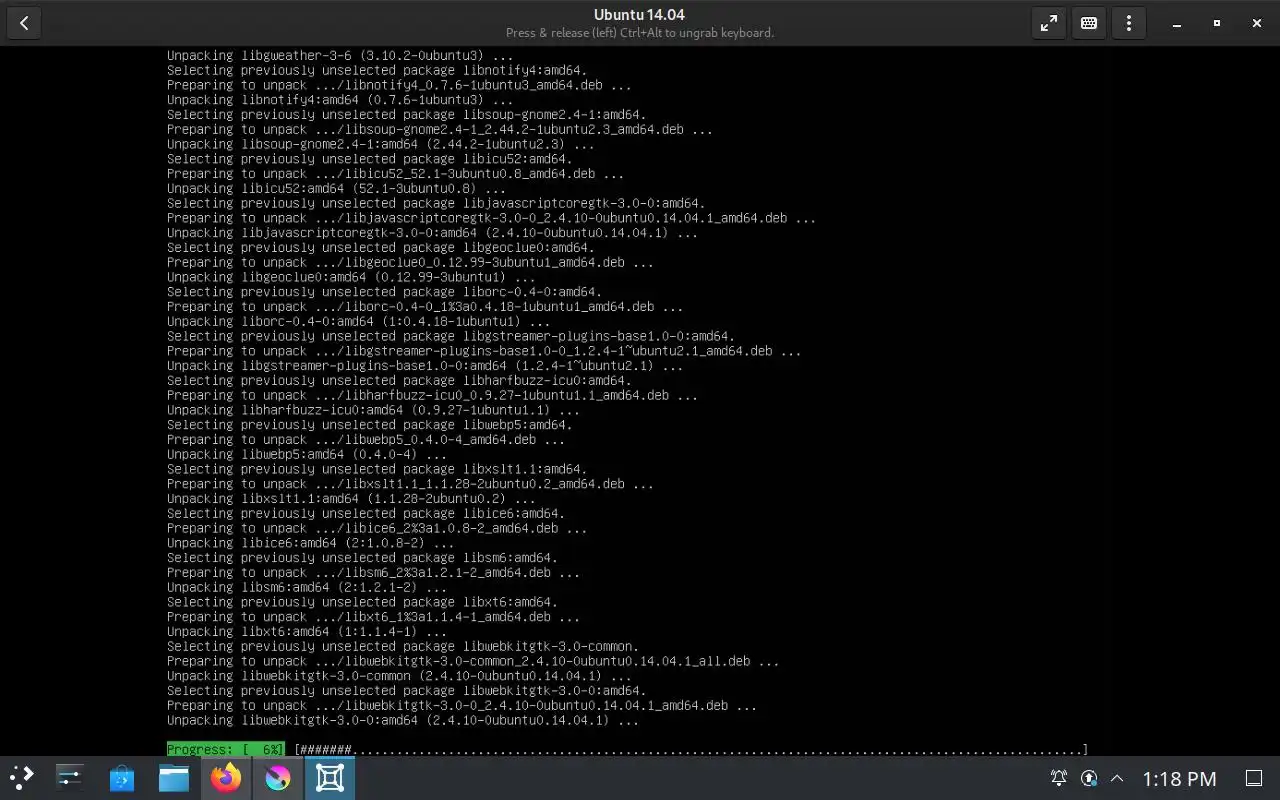The height and width of the screenshot is (800, 1280).
Task: Click the 'Unpacking libgeoclue0:amd64' line
Action: click(x=351, y=277)
